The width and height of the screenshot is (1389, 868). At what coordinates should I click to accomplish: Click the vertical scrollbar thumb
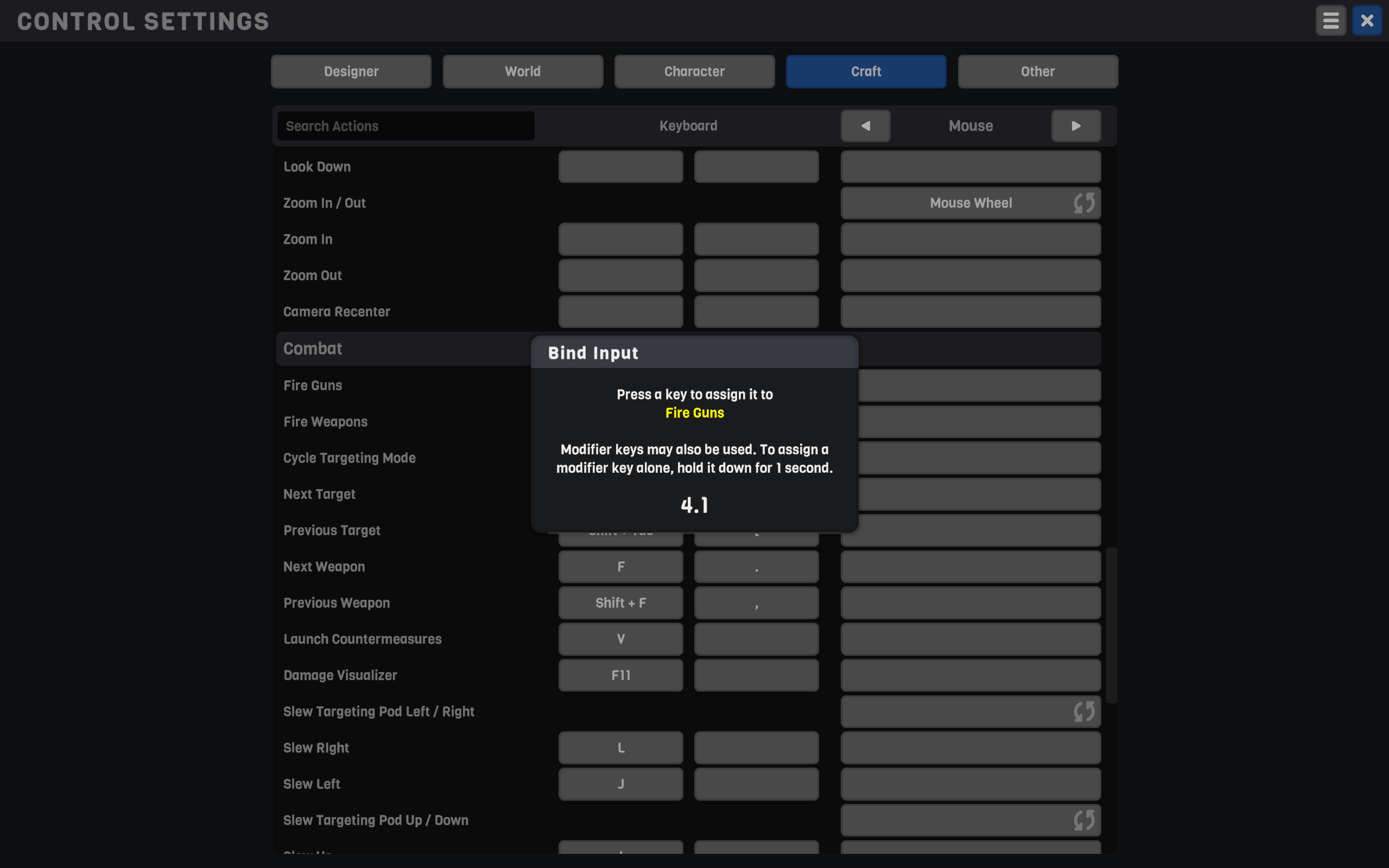tap(1111, 625)
